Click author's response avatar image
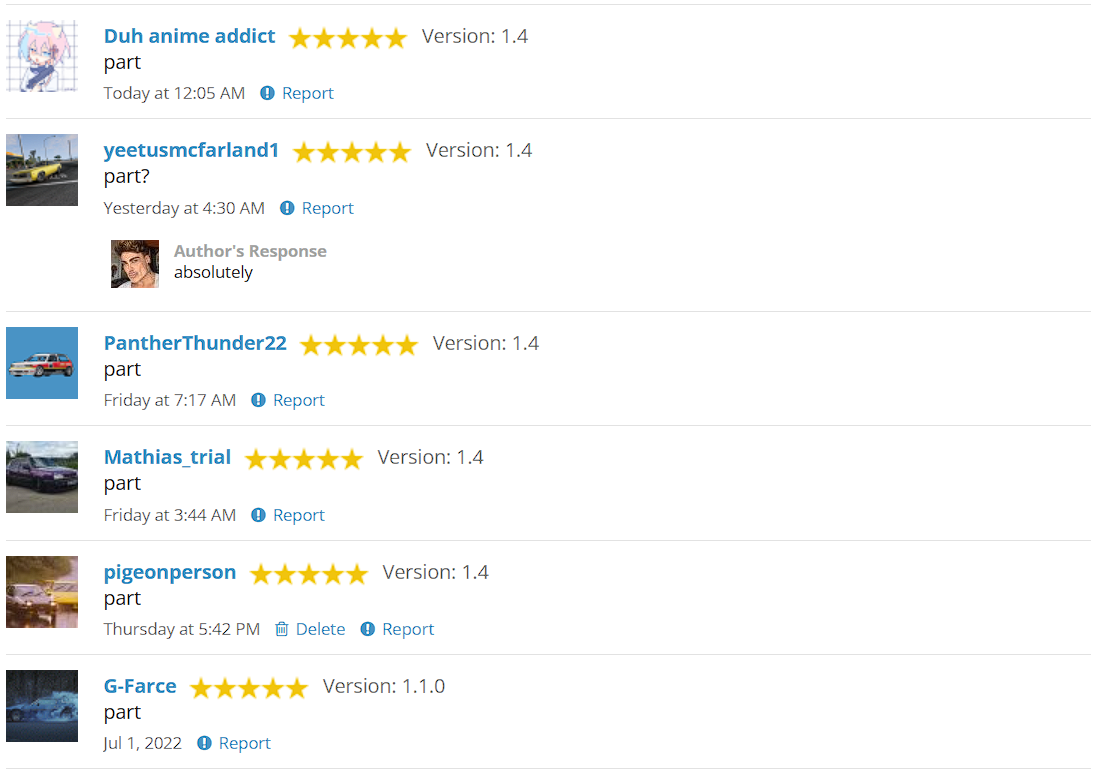 tap(135, 264)
